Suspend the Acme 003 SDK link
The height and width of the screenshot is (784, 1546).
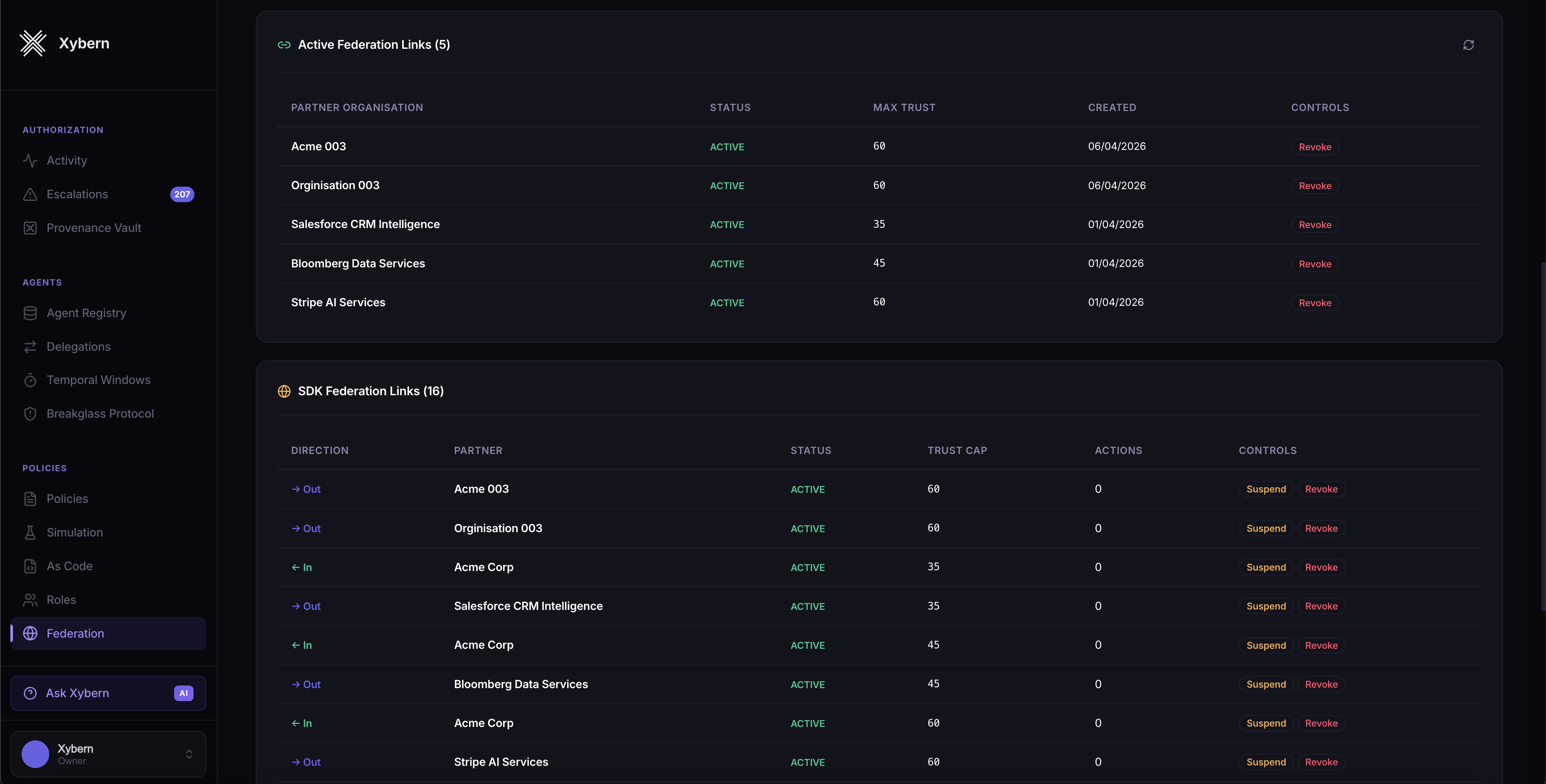click(x=1266, y=489)
